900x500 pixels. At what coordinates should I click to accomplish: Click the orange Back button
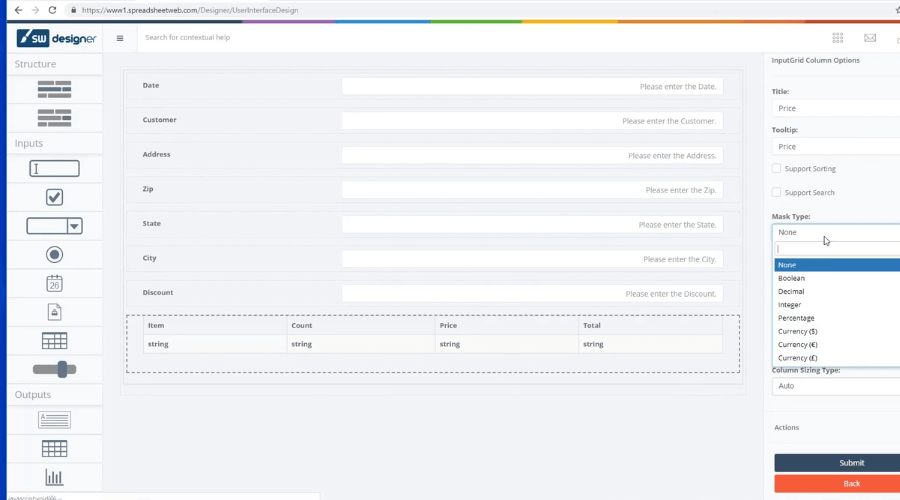point(837,483)
